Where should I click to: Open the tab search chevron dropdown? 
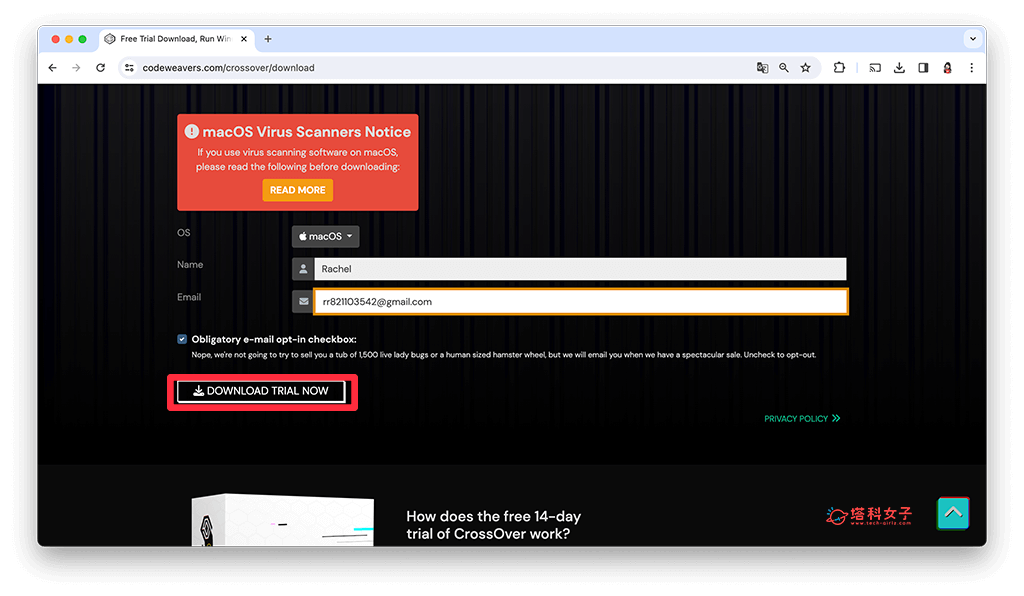click(972, 39)
